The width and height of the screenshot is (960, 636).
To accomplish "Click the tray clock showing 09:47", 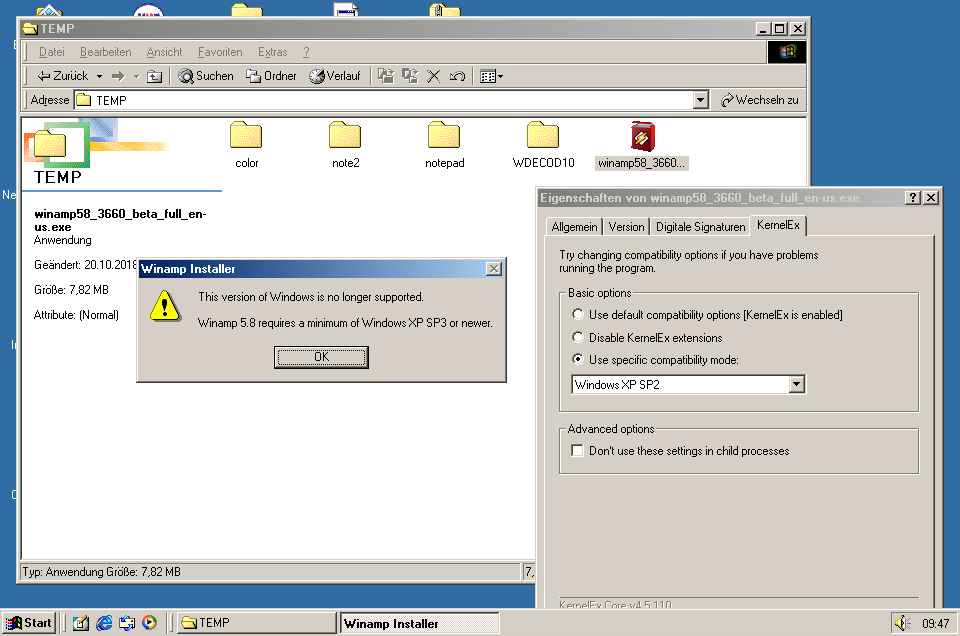I will click(936, 623).
